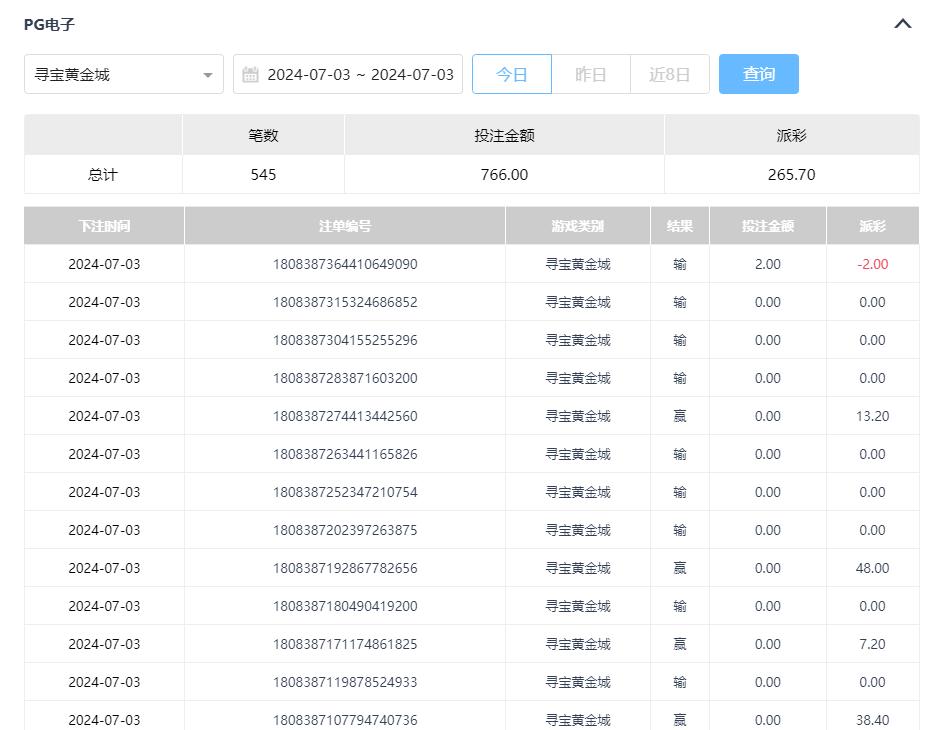Click the total bet amount 766.00
This screenshot has height=730, width=927.
[504, 175]
